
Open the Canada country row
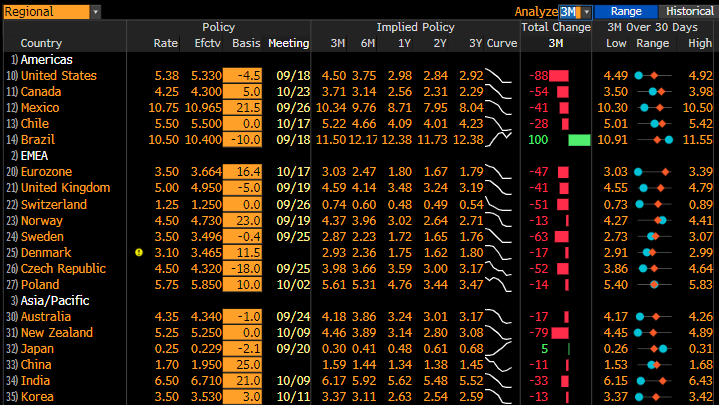(x=41, y=92)
